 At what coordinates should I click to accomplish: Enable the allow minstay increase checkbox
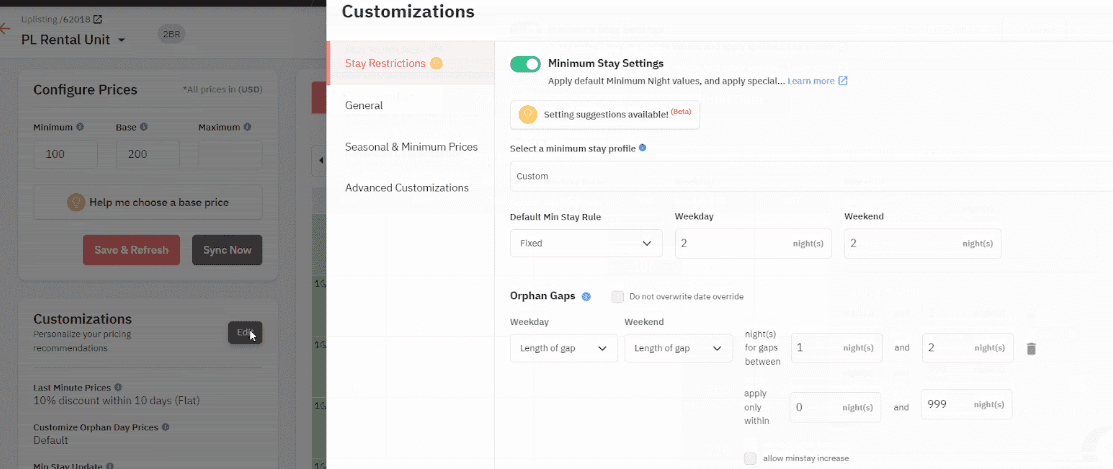(750, 458)
